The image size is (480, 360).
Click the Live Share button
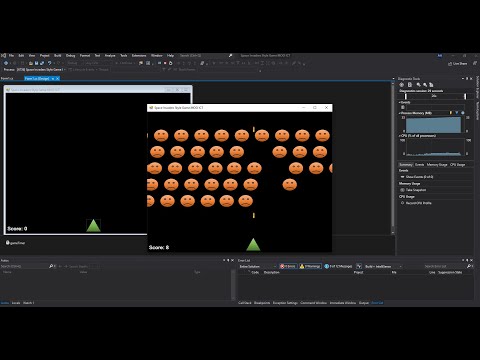458,63
